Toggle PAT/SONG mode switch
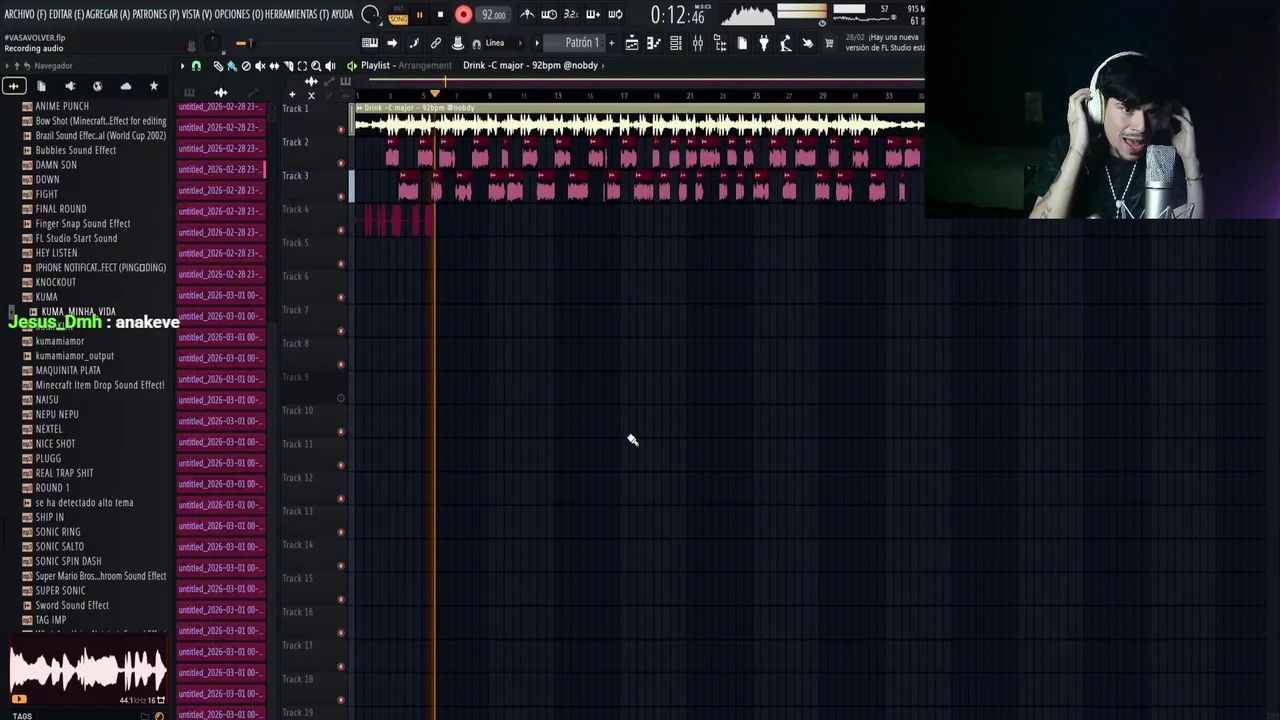This screenshot has height=720, width=1280. click(x=398, y=15)
